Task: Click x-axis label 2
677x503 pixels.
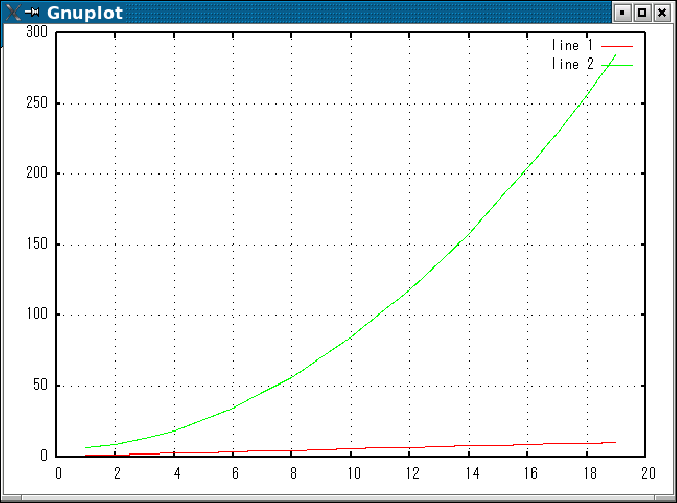Action: 117,473
